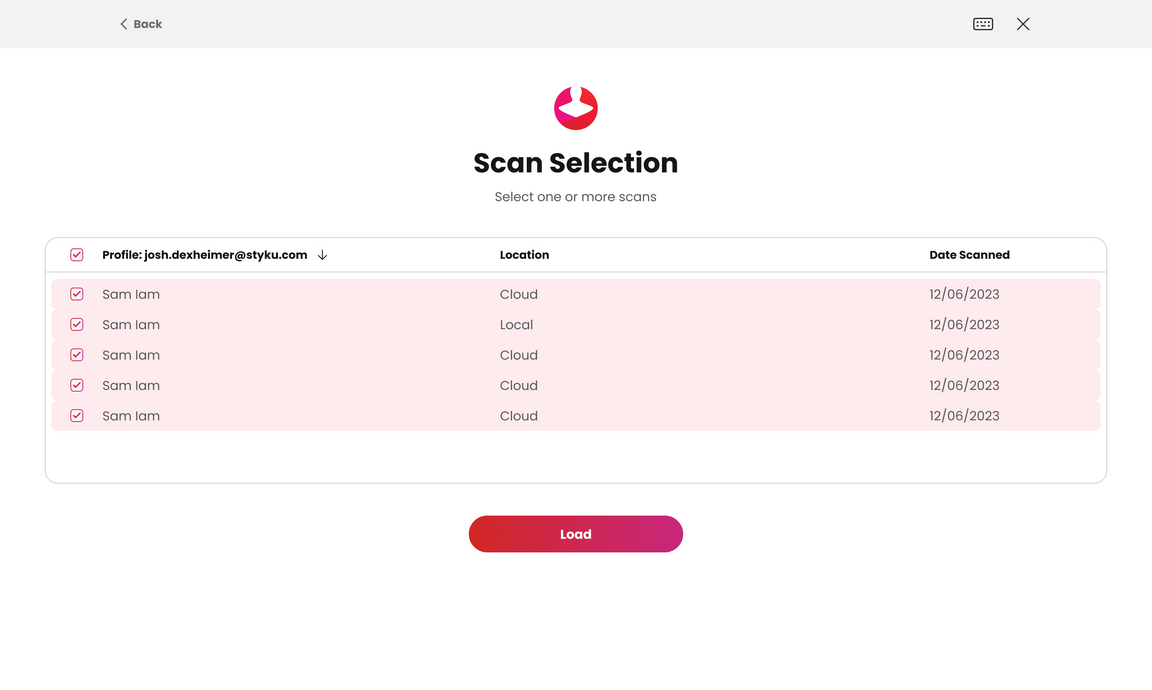Deselect the third Sam Iam scan checkbox

point(77,355)
